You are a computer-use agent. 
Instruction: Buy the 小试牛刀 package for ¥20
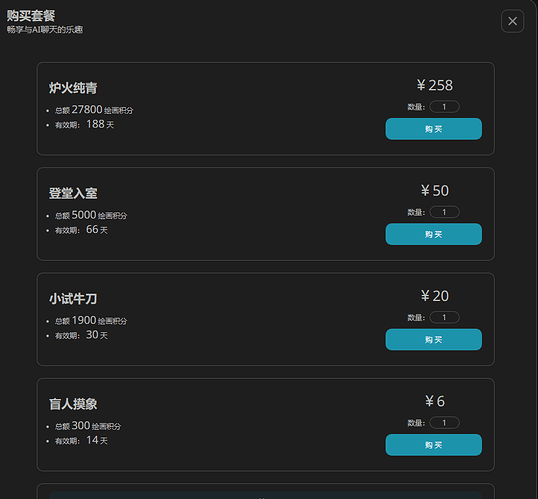pos(433,340)
